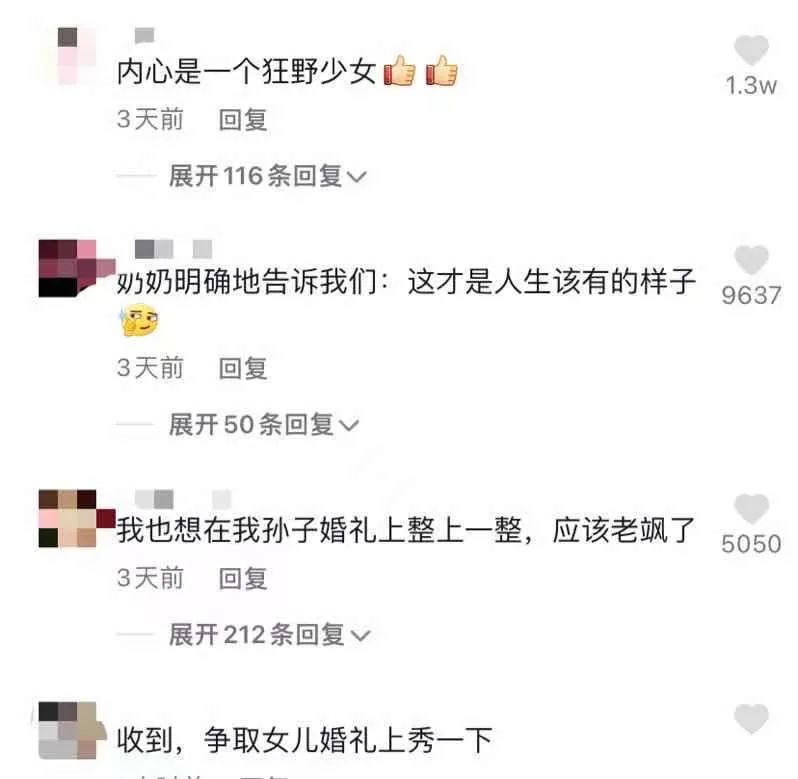Tap second thumbs-up emoji in top comment
798x779 pixels.
coord(442,70)
